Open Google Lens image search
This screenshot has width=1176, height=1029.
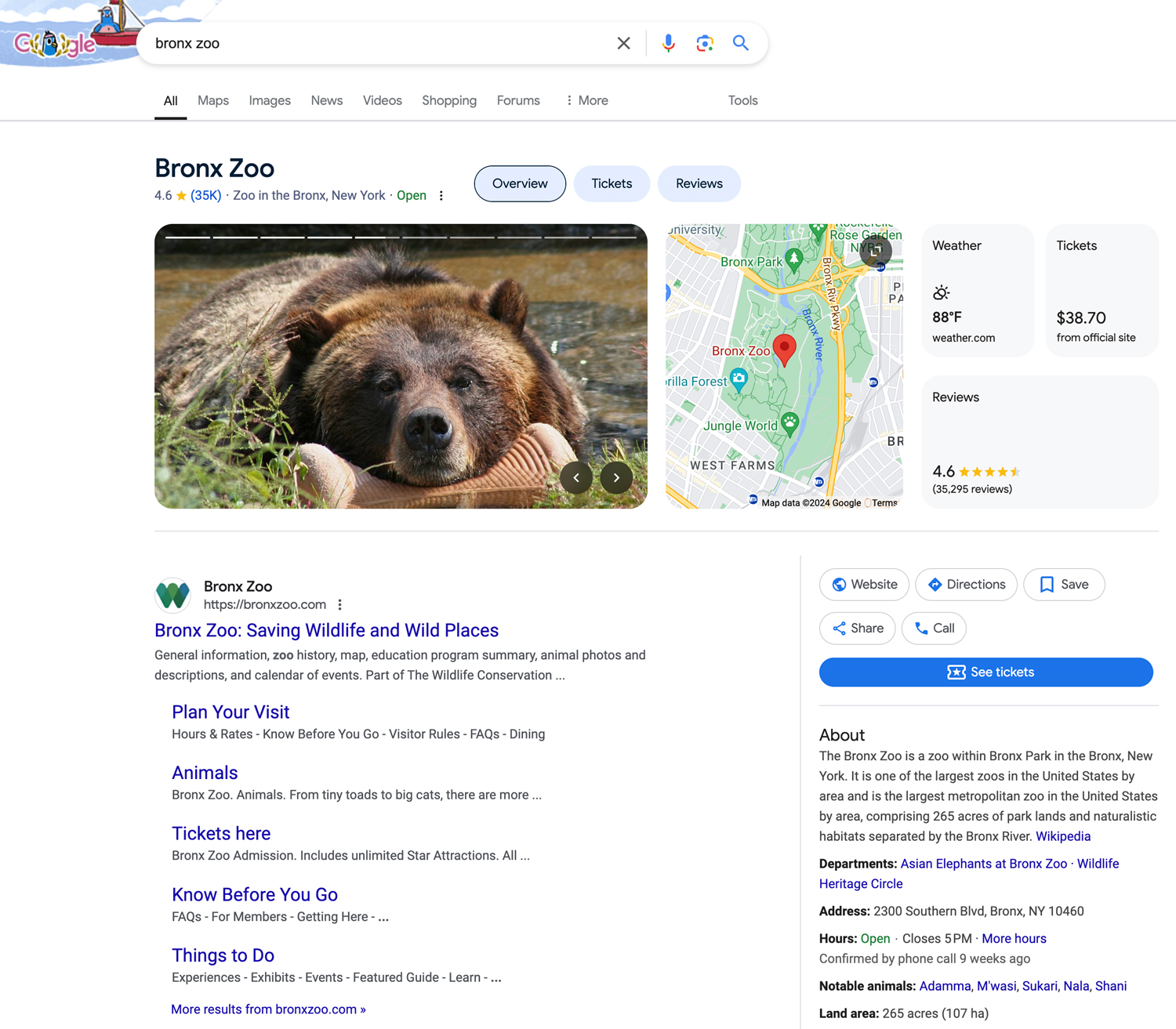[x=704, y=43]
